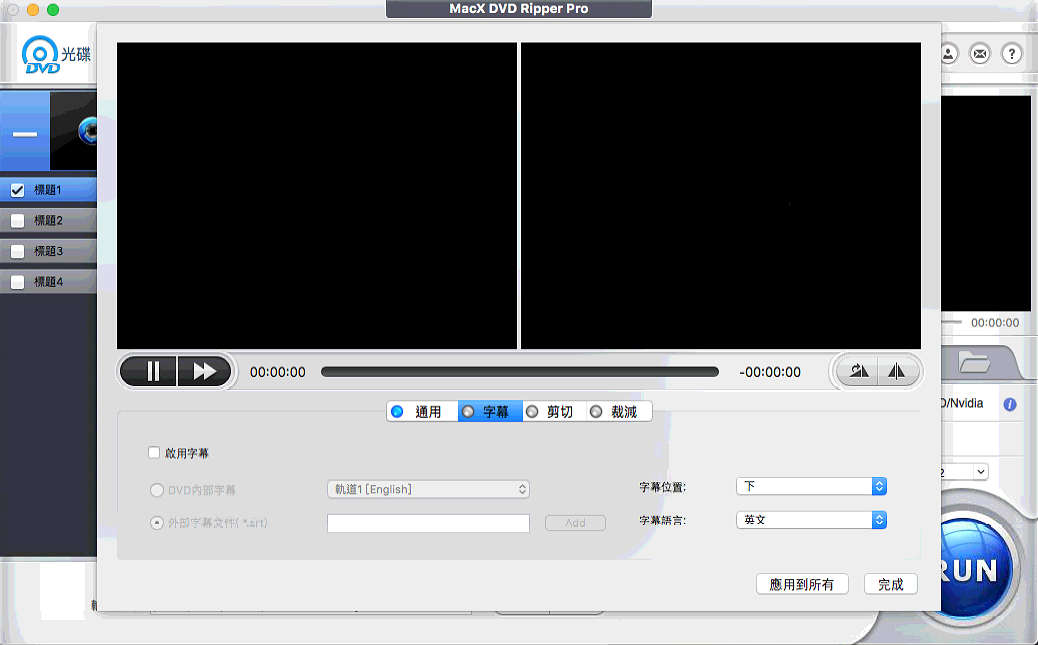Check the 標題2 checkbox
The height and width of the screenshot is (645, 1038).
(18, 221)
